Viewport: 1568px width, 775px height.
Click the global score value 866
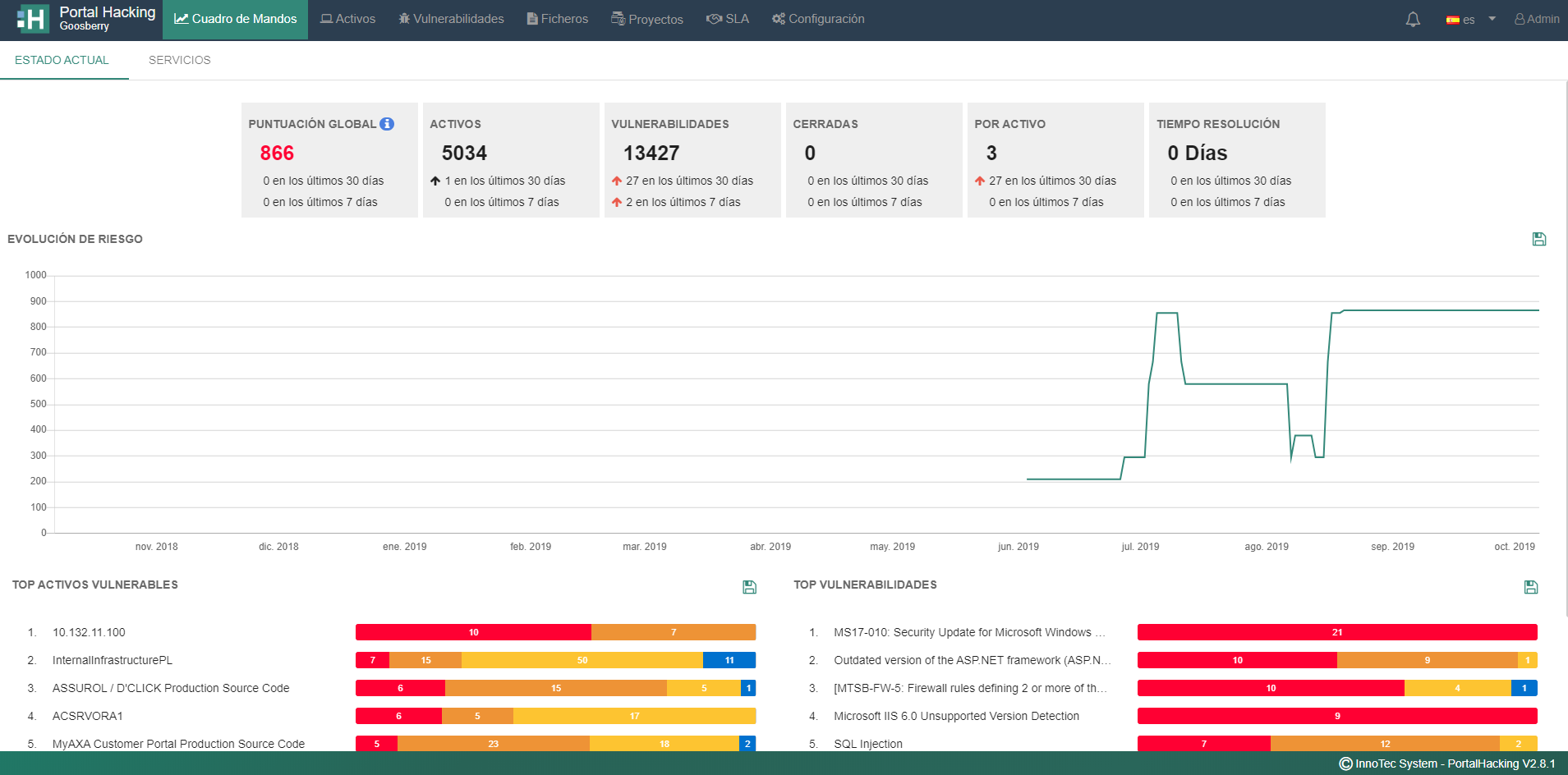click(x=277, y=154)
